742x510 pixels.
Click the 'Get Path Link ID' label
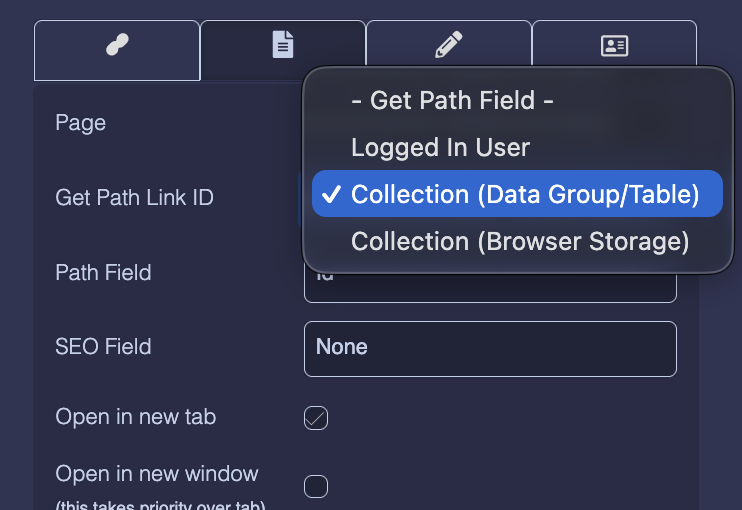[x=134, y=198]
